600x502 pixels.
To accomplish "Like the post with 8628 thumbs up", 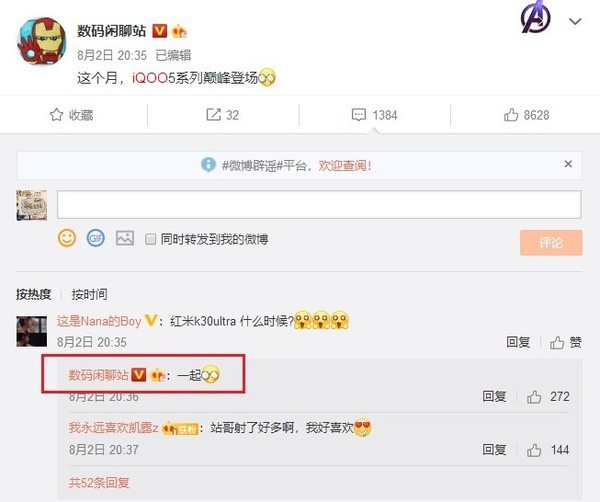I will [x=511, y=115].
